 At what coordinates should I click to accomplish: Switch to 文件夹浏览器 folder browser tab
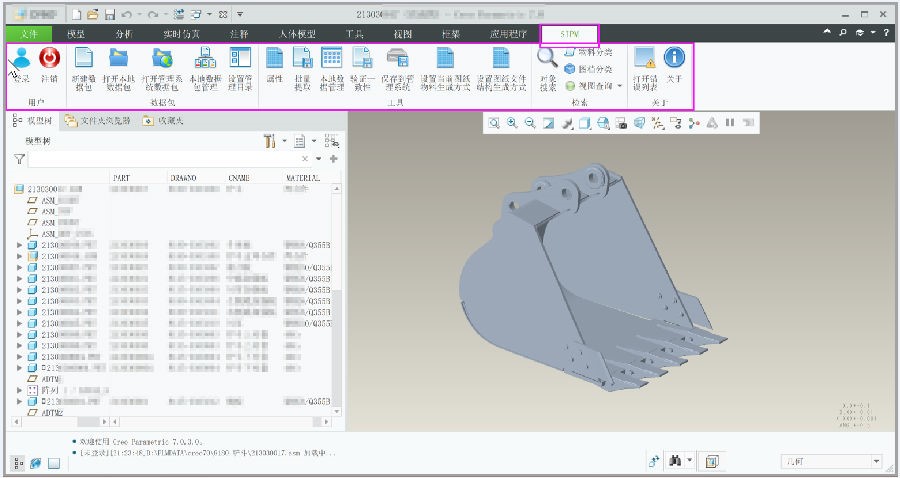(x=98, y=121)
